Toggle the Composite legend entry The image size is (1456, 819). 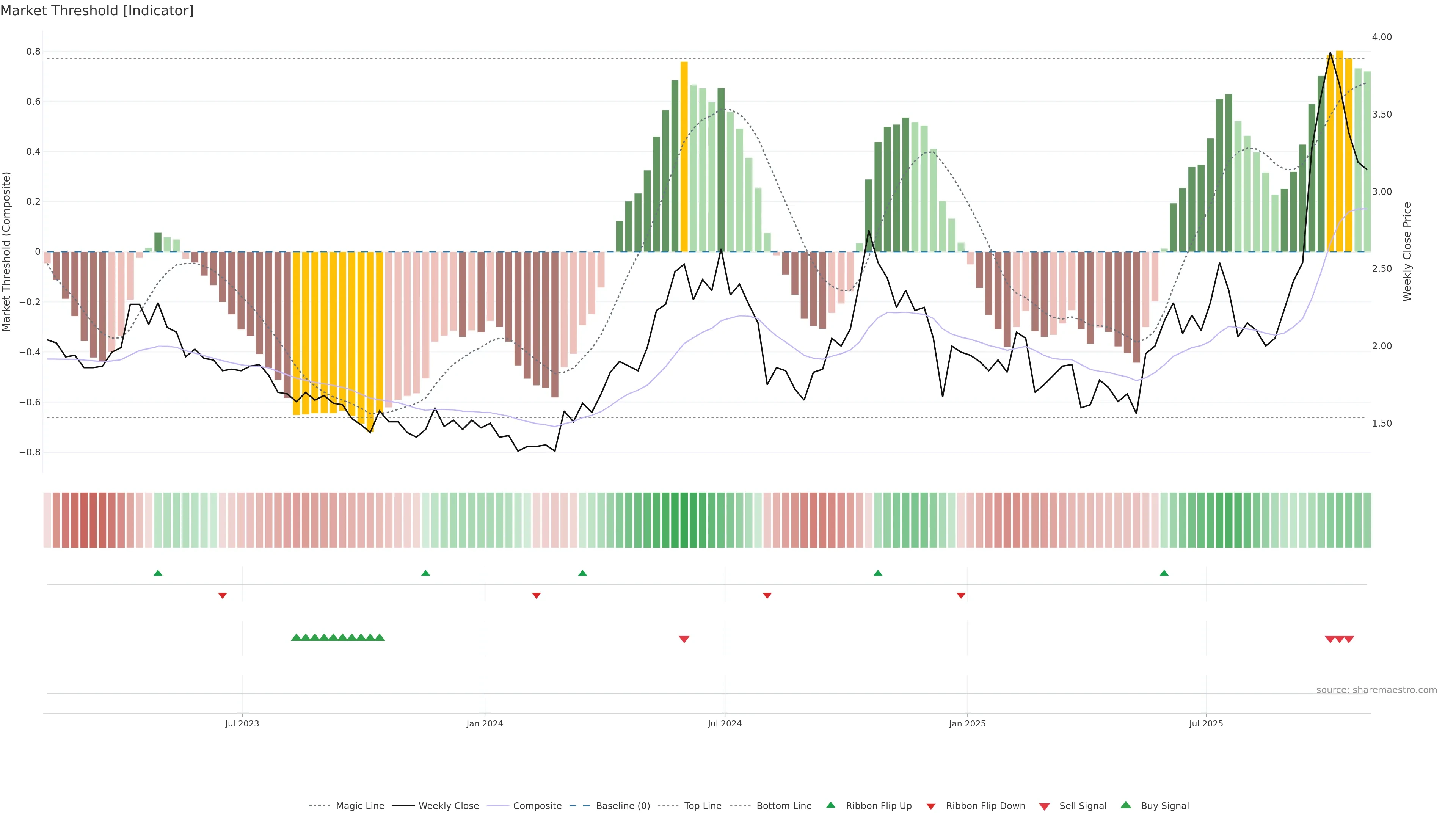point(537,806)
